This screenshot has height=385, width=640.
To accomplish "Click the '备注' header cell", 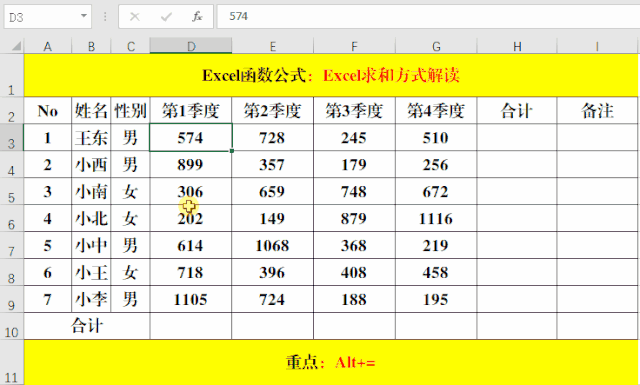I will tap(598, 111).
